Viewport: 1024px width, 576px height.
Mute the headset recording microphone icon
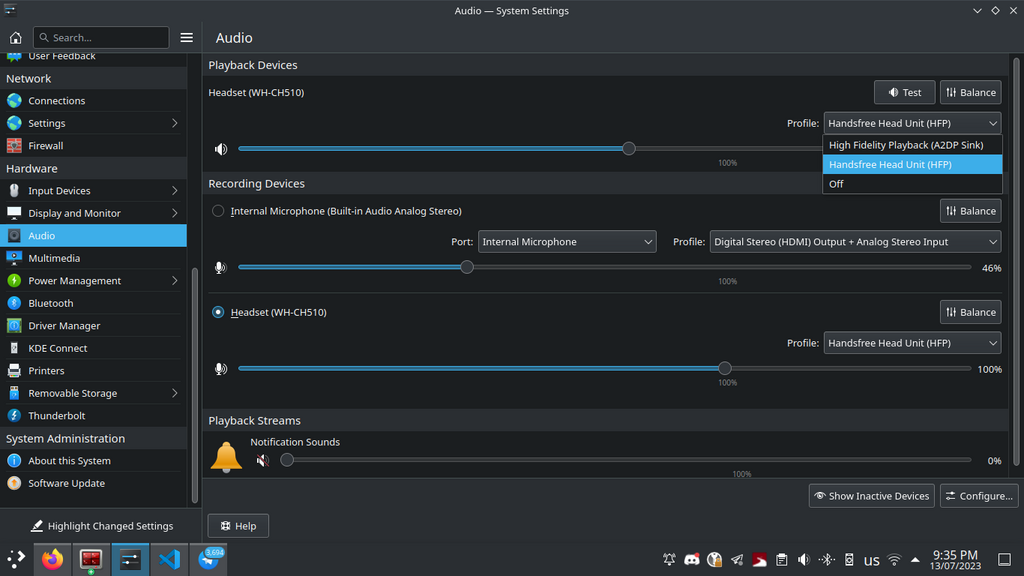(221, 369)
